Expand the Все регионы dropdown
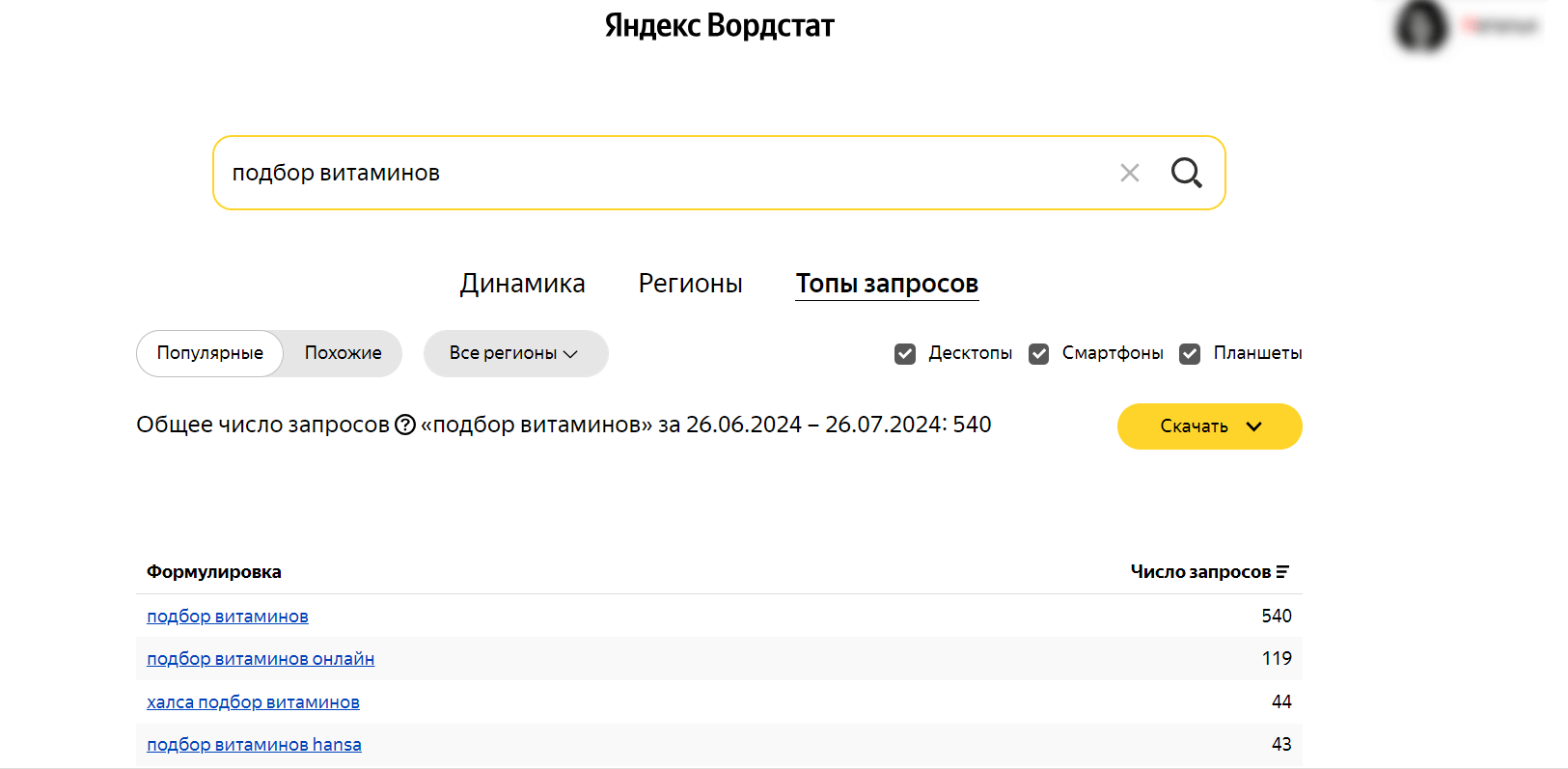 (515, 353)
